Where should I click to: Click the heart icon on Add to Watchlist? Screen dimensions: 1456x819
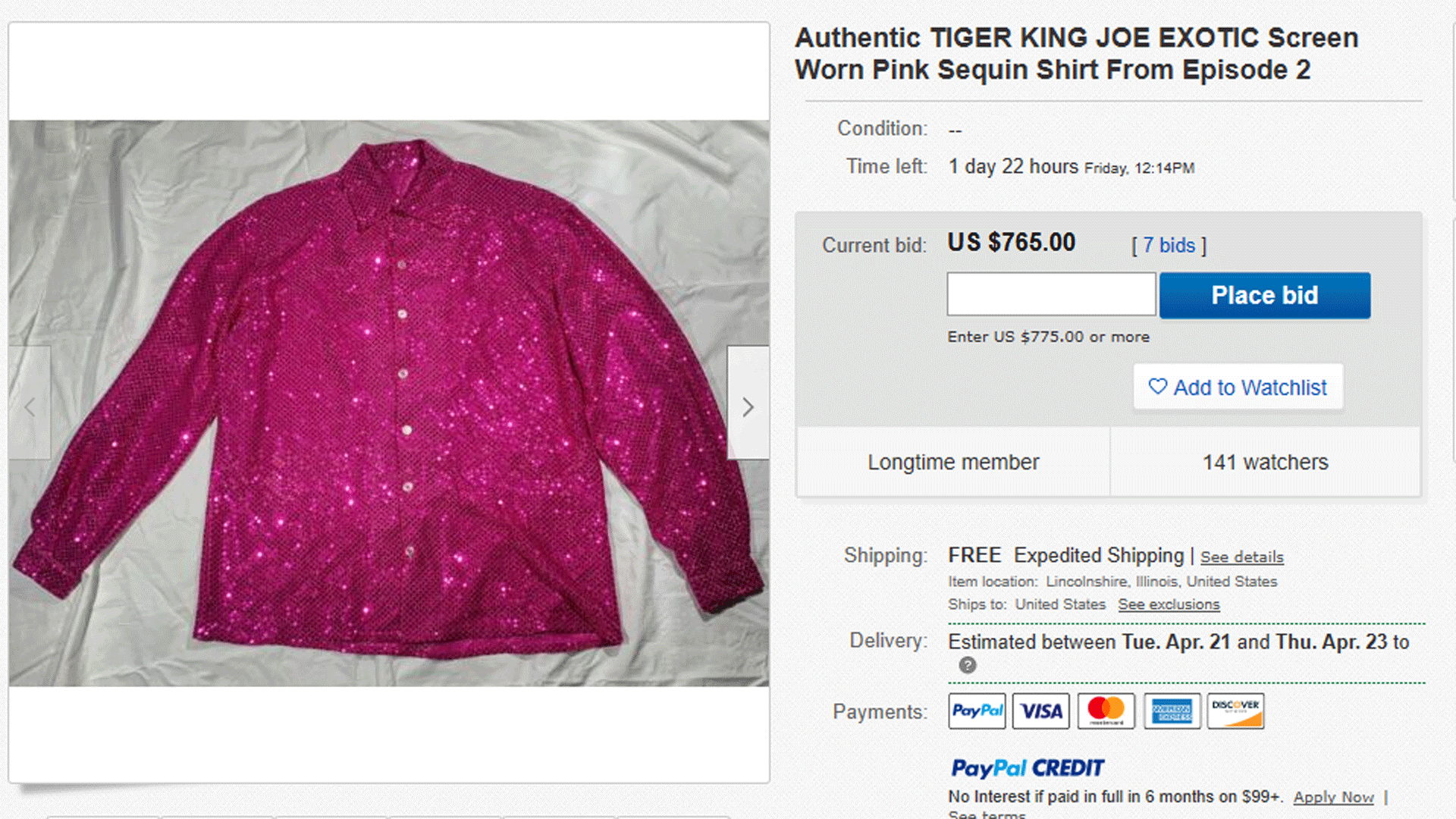click(1158, 387)
